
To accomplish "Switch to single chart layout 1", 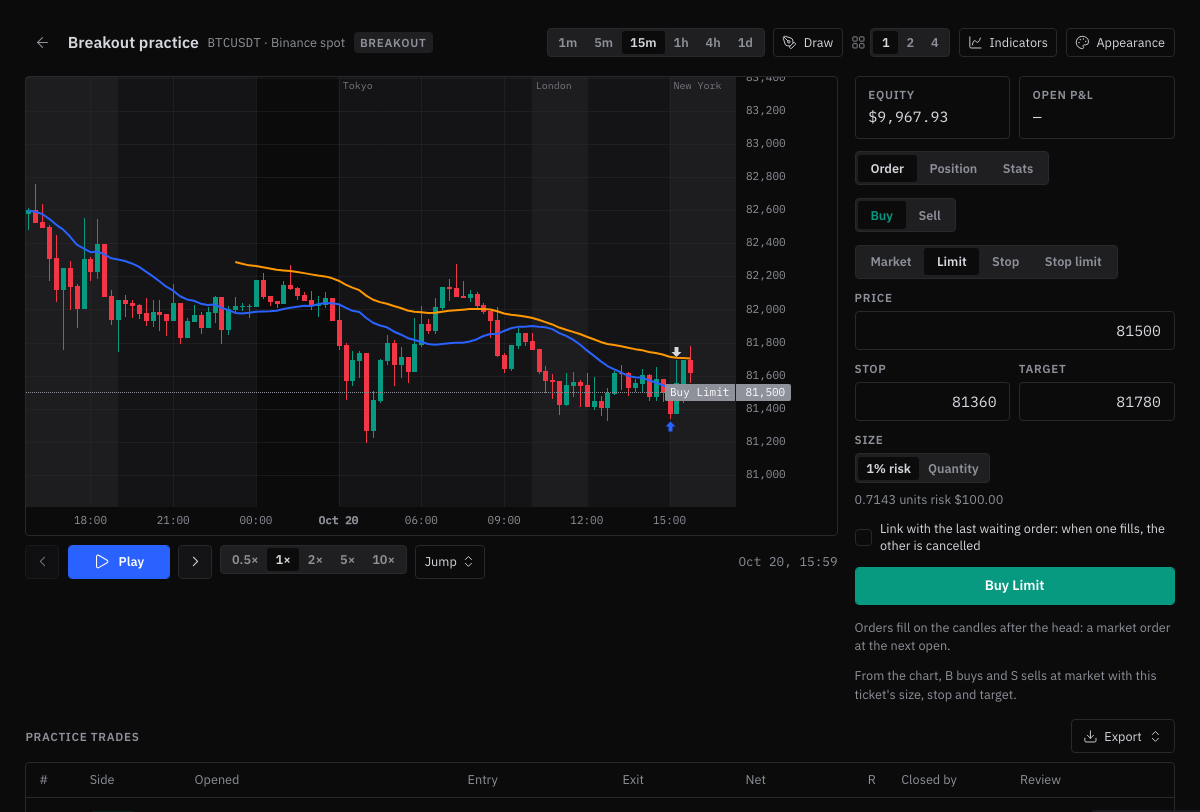I will click(x=885, y=43).
